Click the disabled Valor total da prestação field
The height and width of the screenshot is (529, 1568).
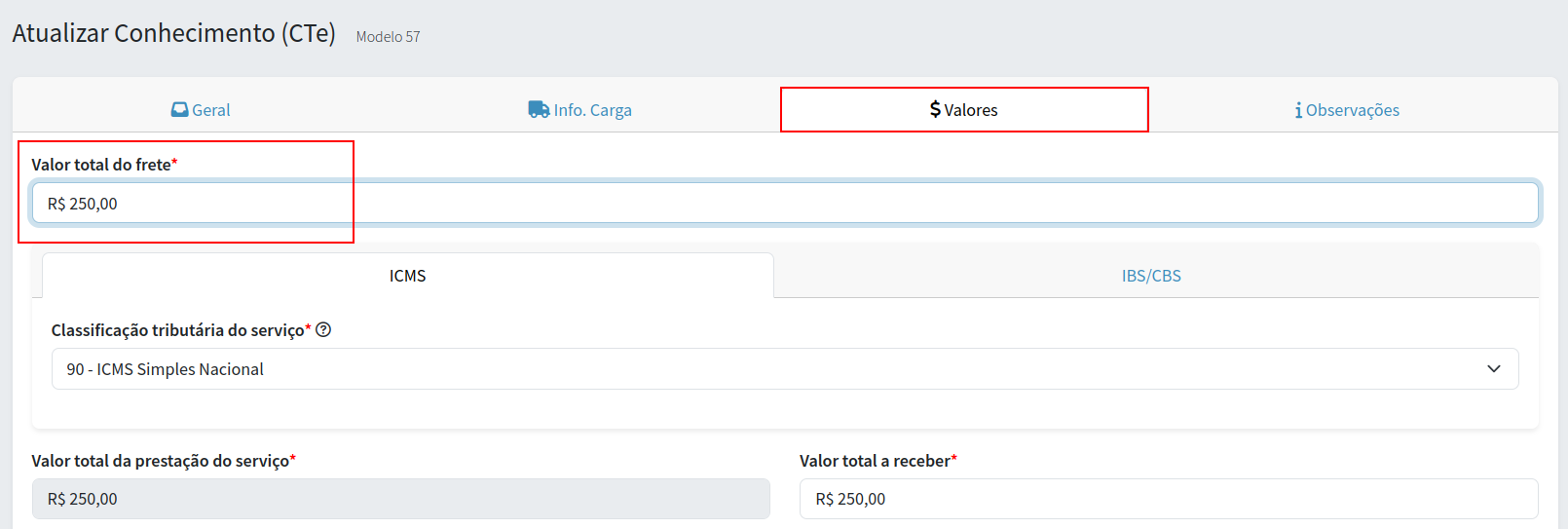click(400, 499)
